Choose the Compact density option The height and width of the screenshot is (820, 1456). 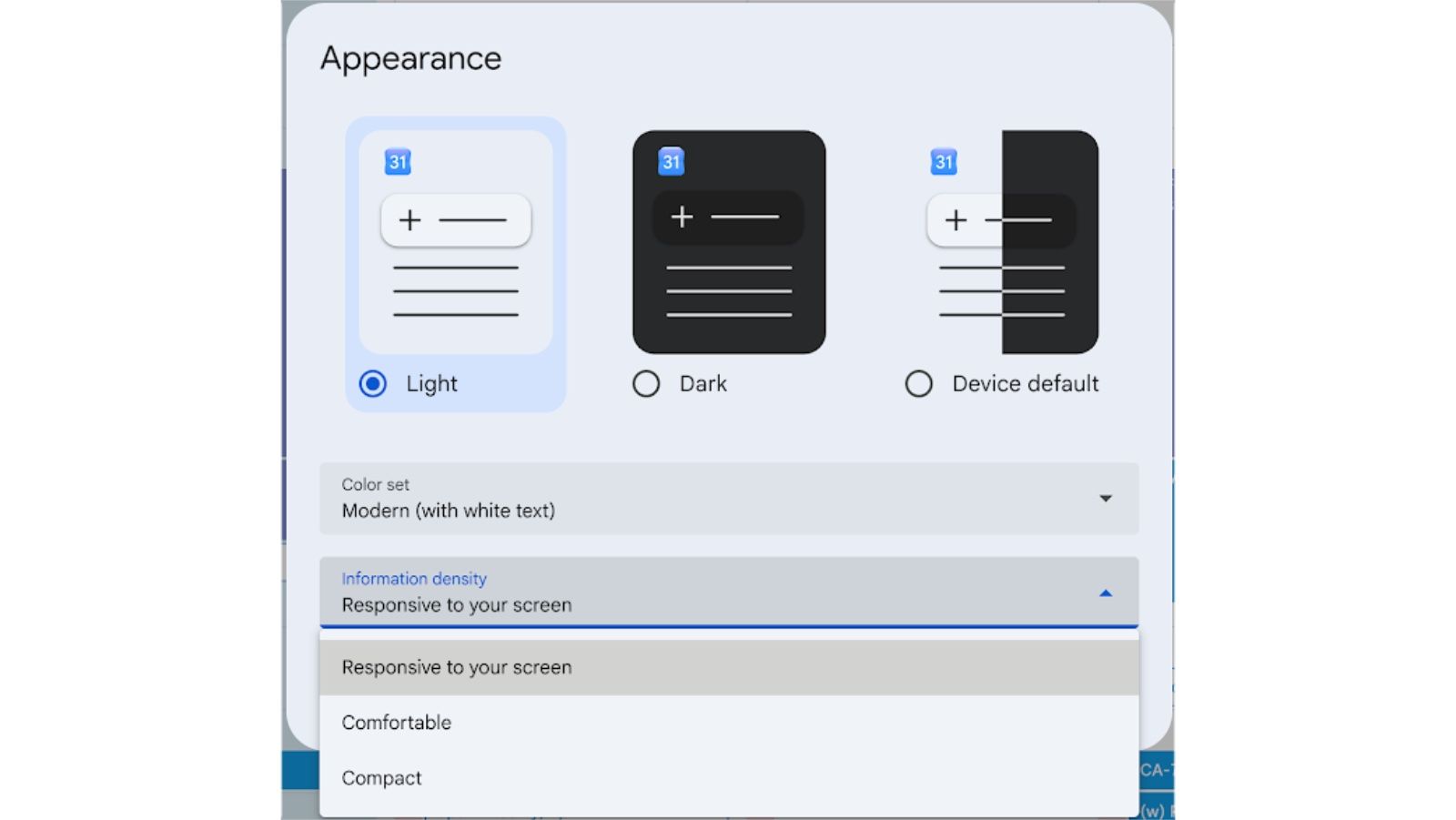click(729, 778)
